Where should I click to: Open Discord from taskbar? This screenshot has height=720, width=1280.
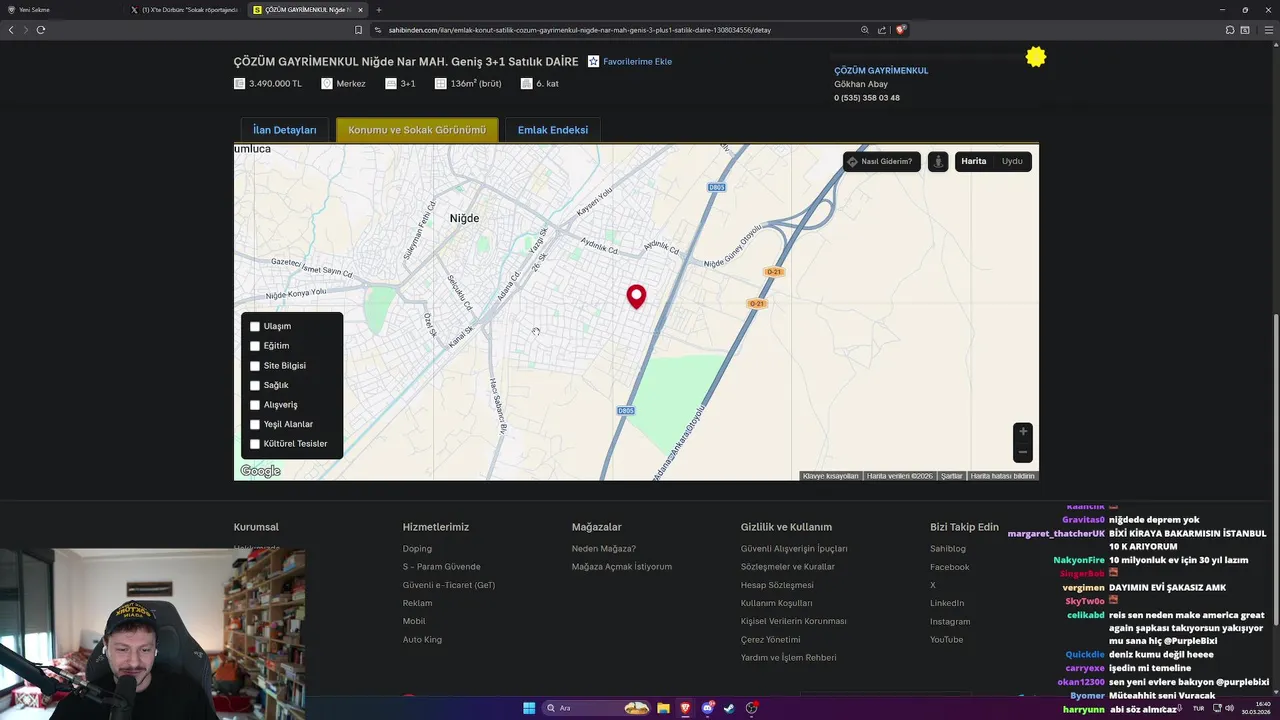click(708, 708)
